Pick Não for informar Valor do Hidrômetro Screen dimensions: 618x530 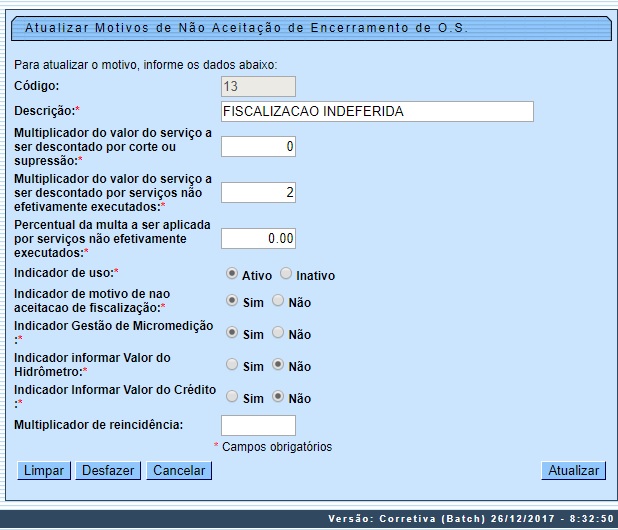(x=278, y=364)
